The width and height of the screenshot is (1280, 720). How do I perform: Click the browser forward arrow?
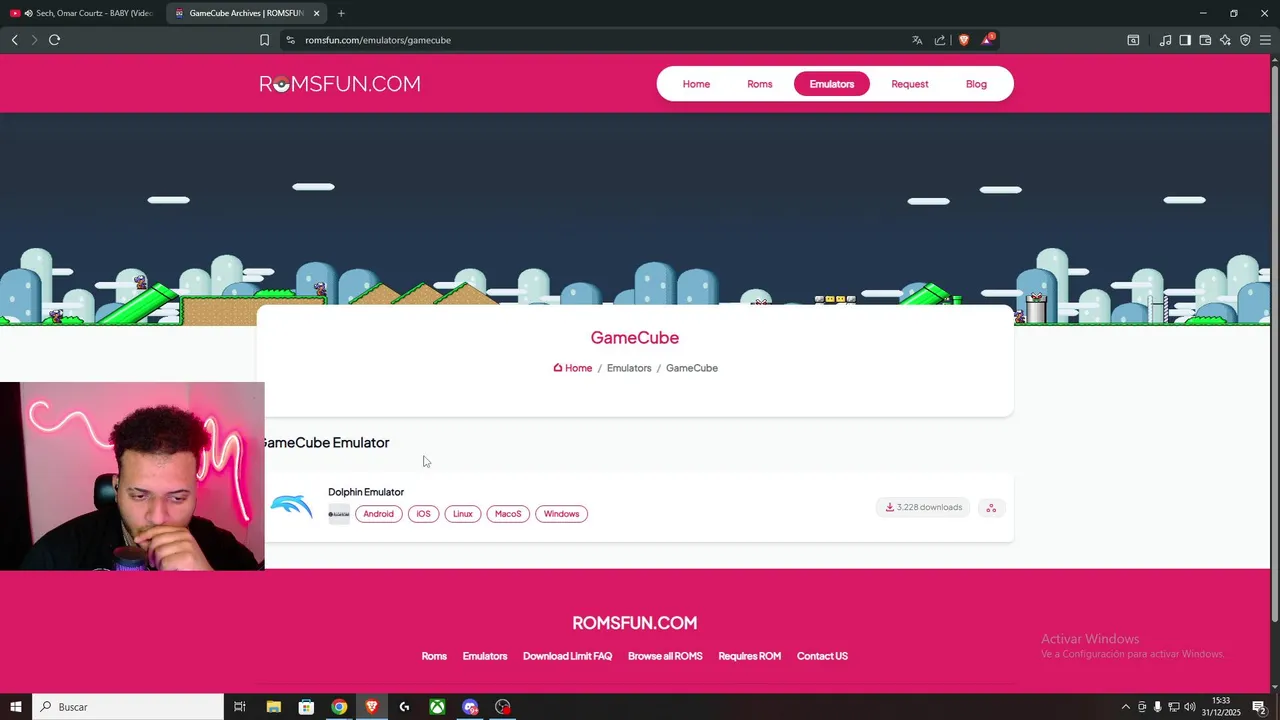tap(34, 40)
